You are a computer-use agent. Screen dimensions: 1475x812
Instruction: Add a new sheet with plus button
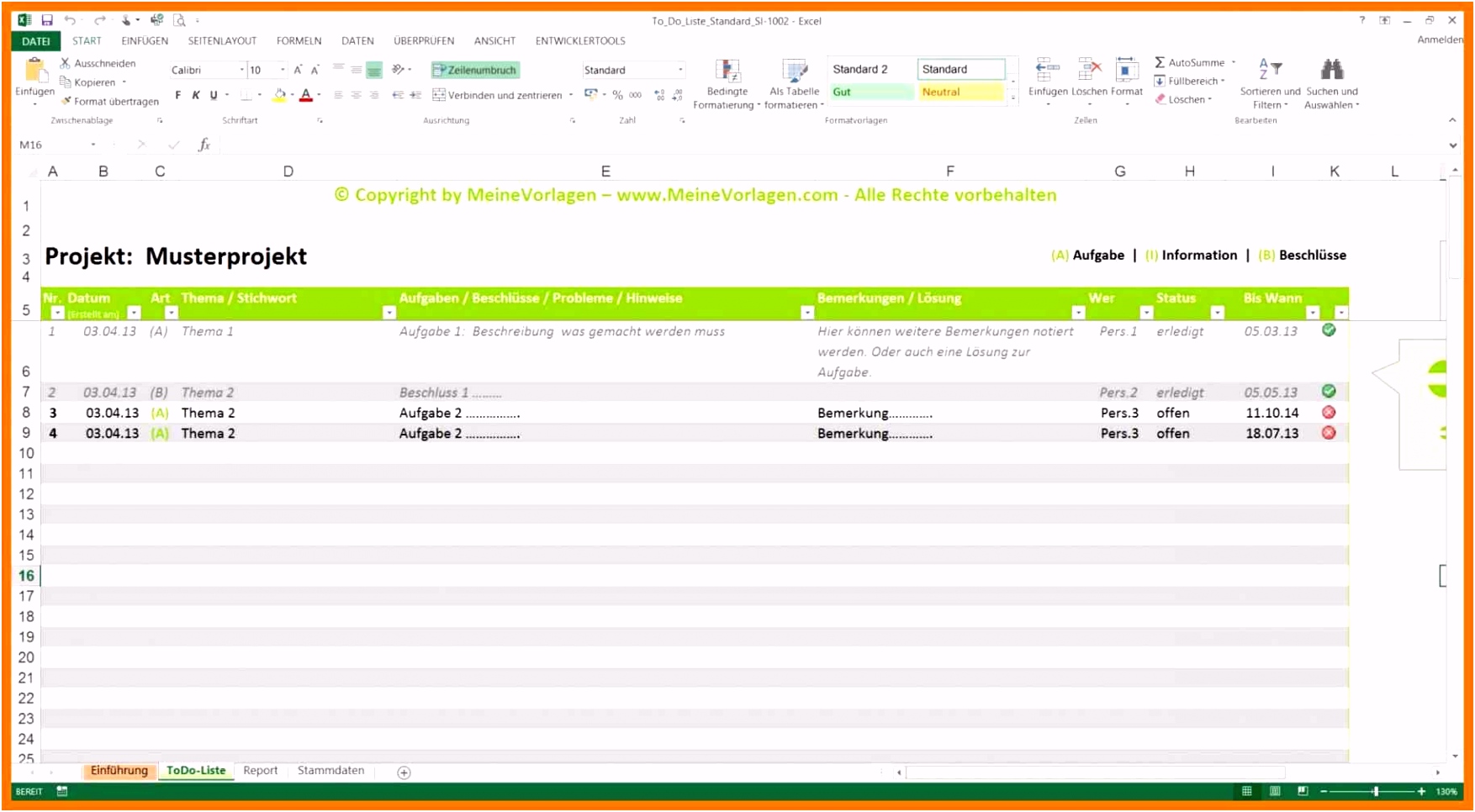tap(404, 772)
